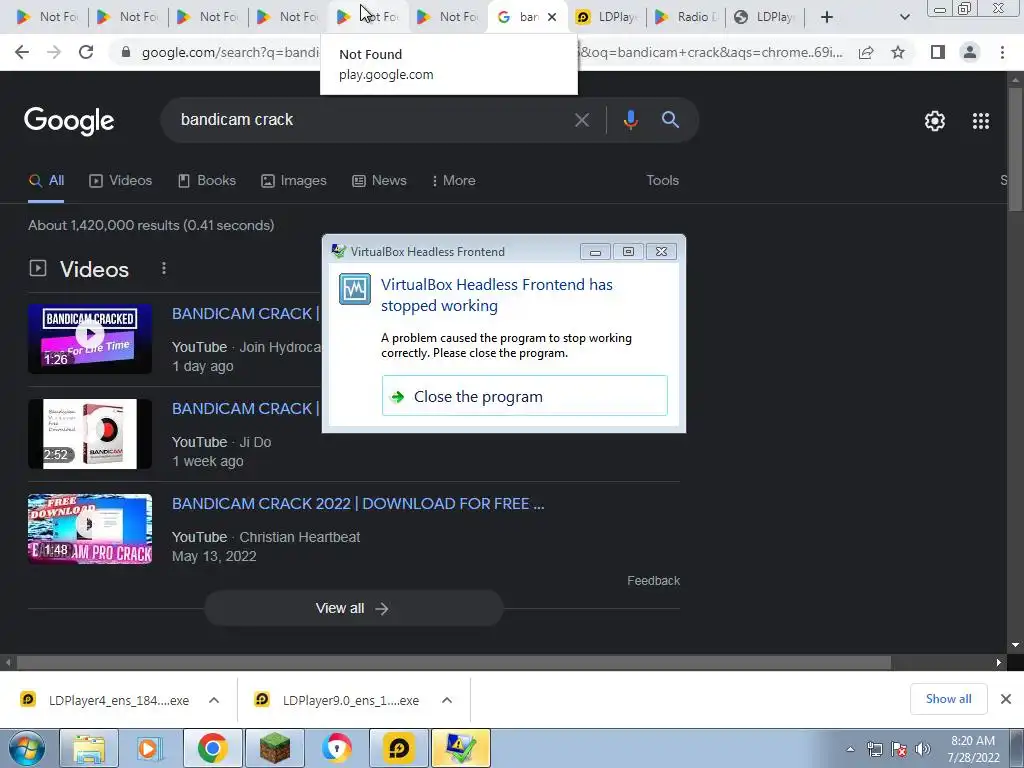The width and height of the screenshot is (1024, 768).
Task: Close the active bandicam search tab
Action: (x=552, y=17)
